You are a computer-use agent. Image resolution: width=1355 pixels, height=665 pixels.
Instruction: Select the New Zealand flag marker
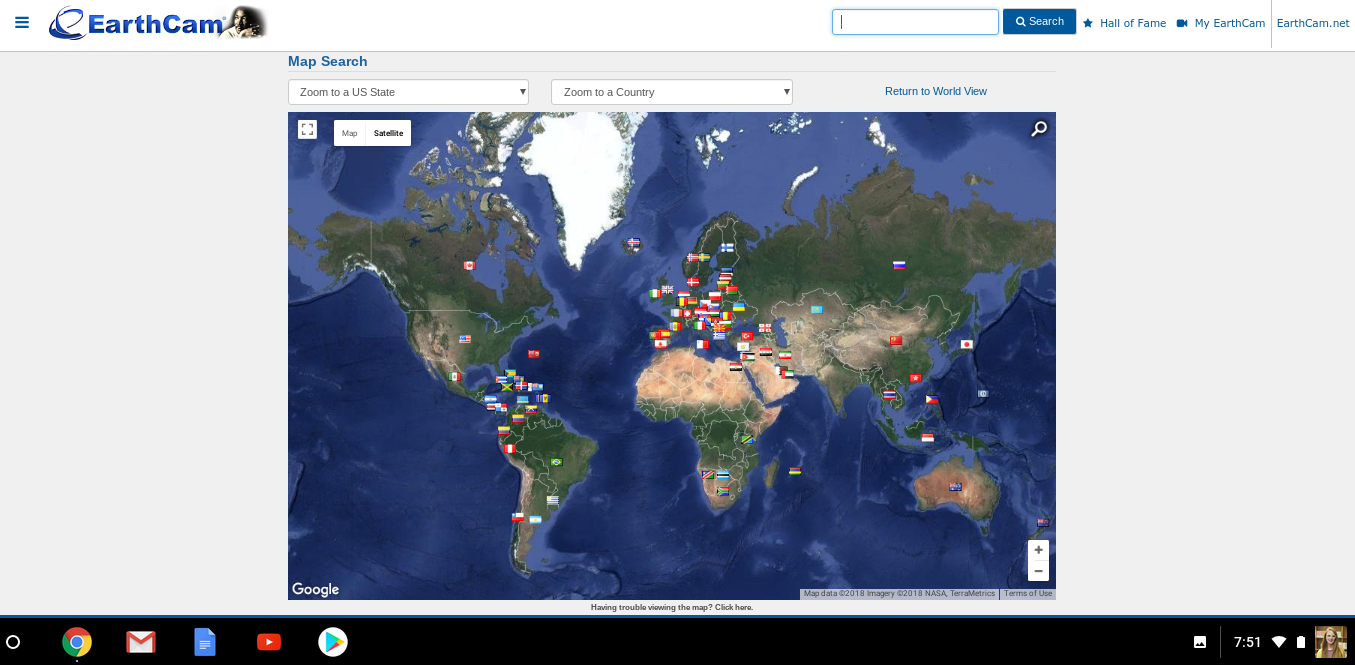pos(1043,523)
